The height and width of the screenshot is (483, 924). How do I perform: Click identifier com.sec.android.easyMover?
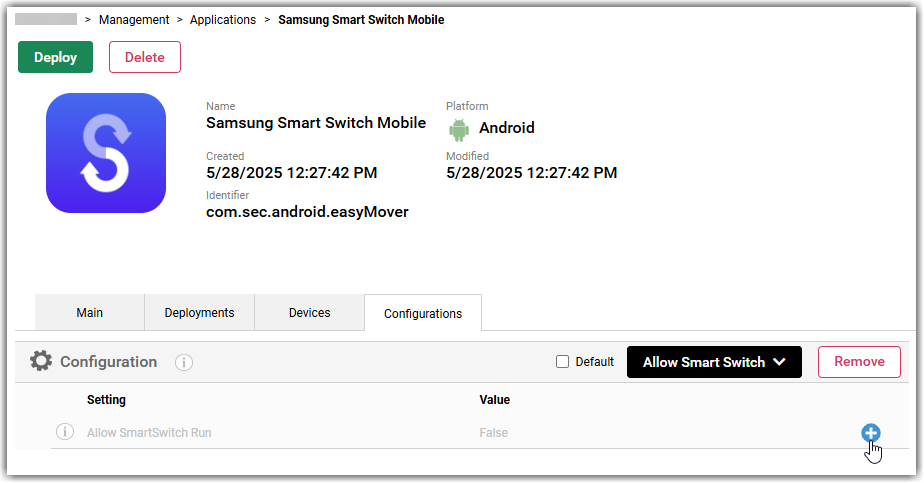coord(307,212)
